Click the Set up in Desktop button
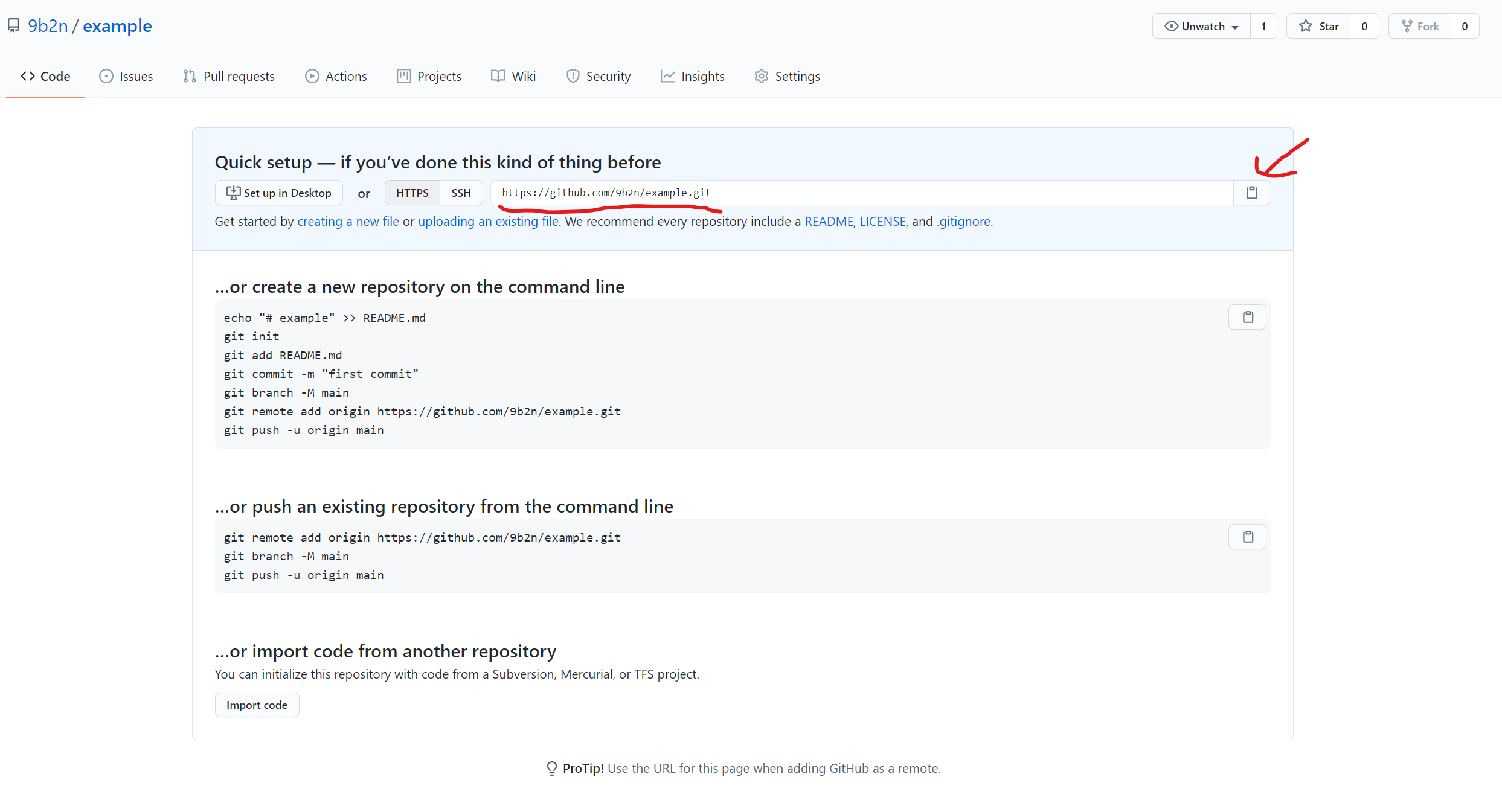The image size is (1502, 812). tap(279, 193)
